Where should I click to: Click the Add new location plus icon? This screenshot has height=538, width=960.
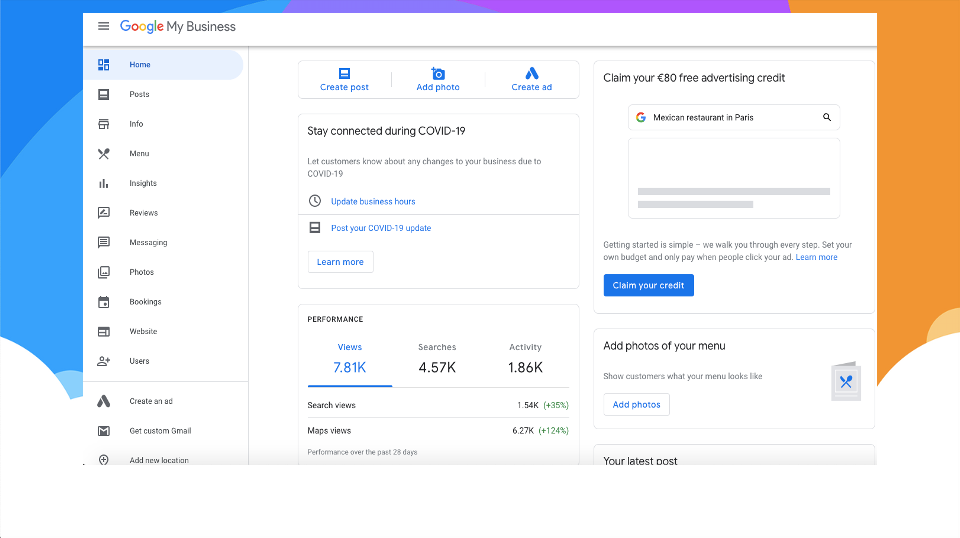pos(103,460)
